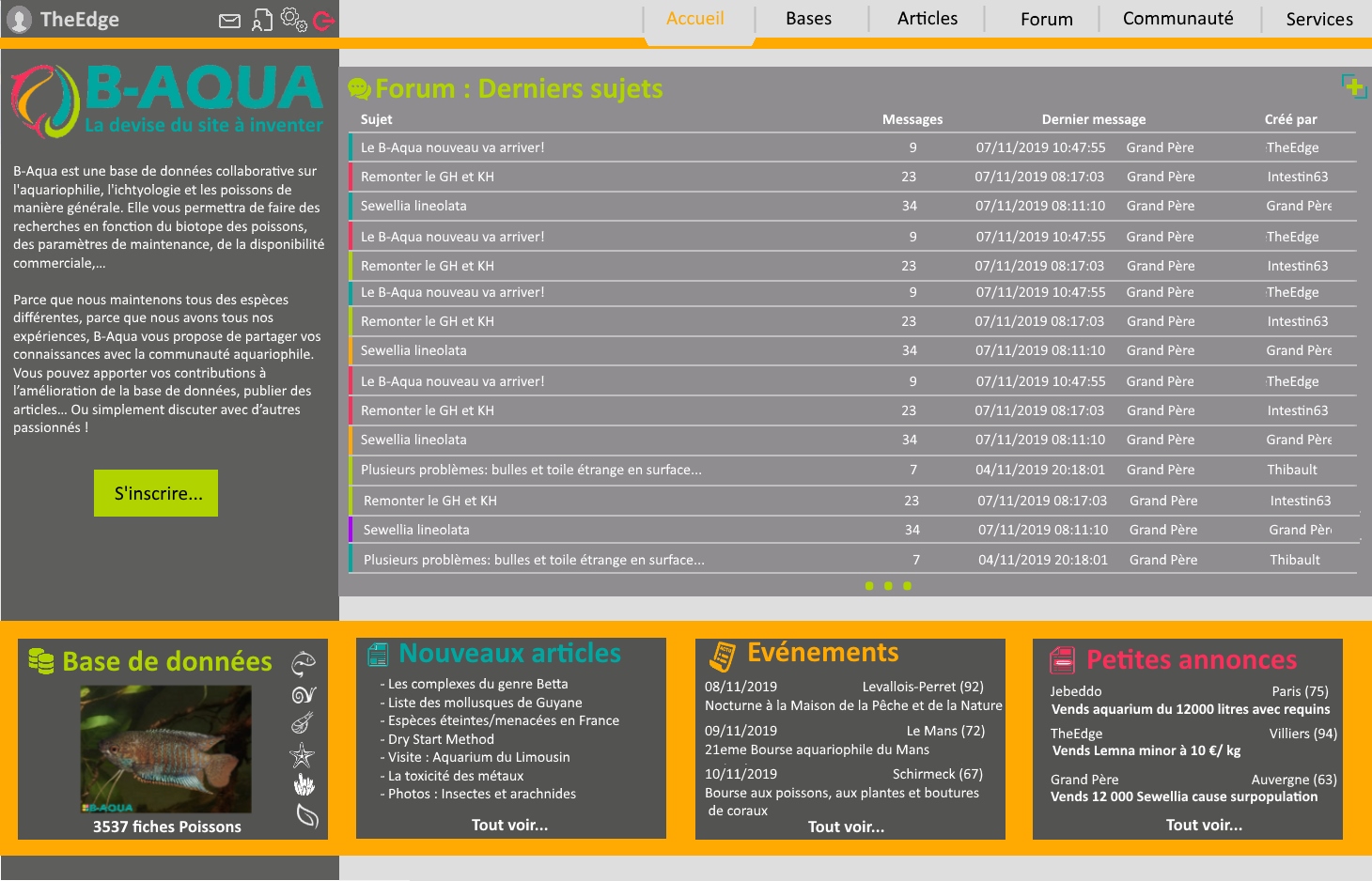
Task: Go to the Communauté tab
Action: 1177,19
